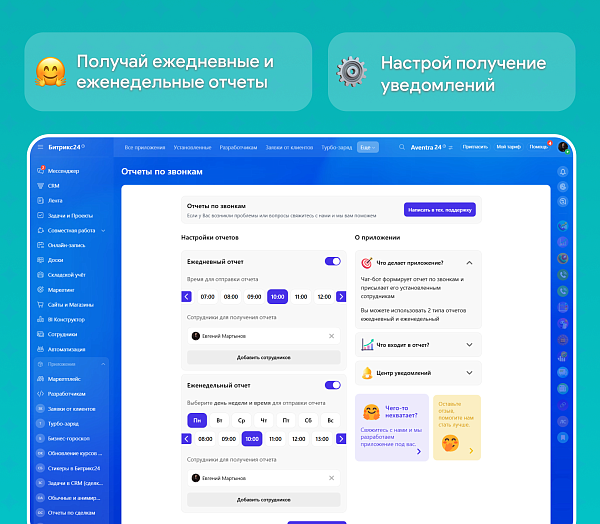Open the Оставьте отзыв card
600x524 pixels.
tap(457, 428)
